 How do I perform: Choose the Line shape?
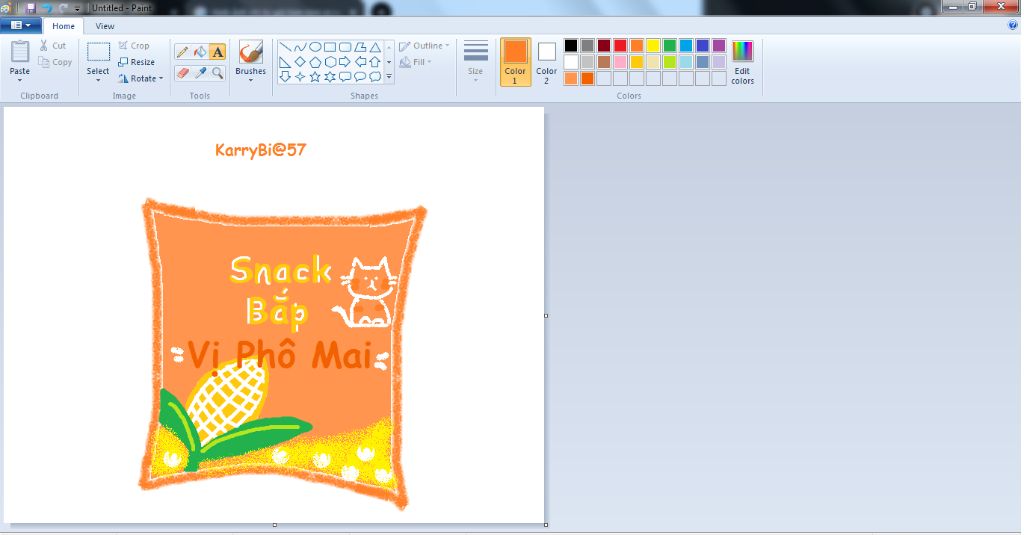[285, 47]
